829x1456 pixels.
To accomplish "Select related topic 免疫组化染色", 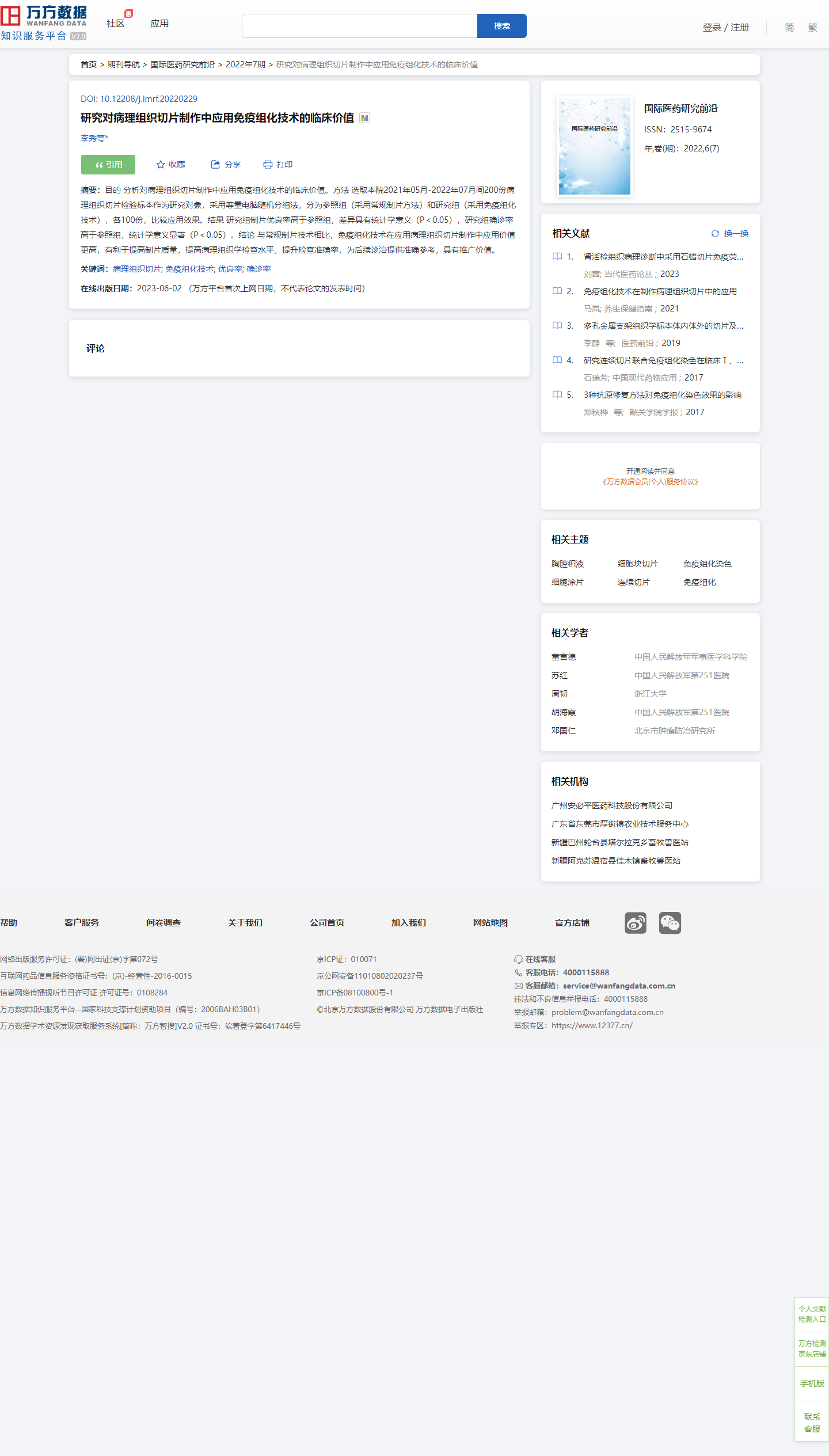I will coord(708,564).
